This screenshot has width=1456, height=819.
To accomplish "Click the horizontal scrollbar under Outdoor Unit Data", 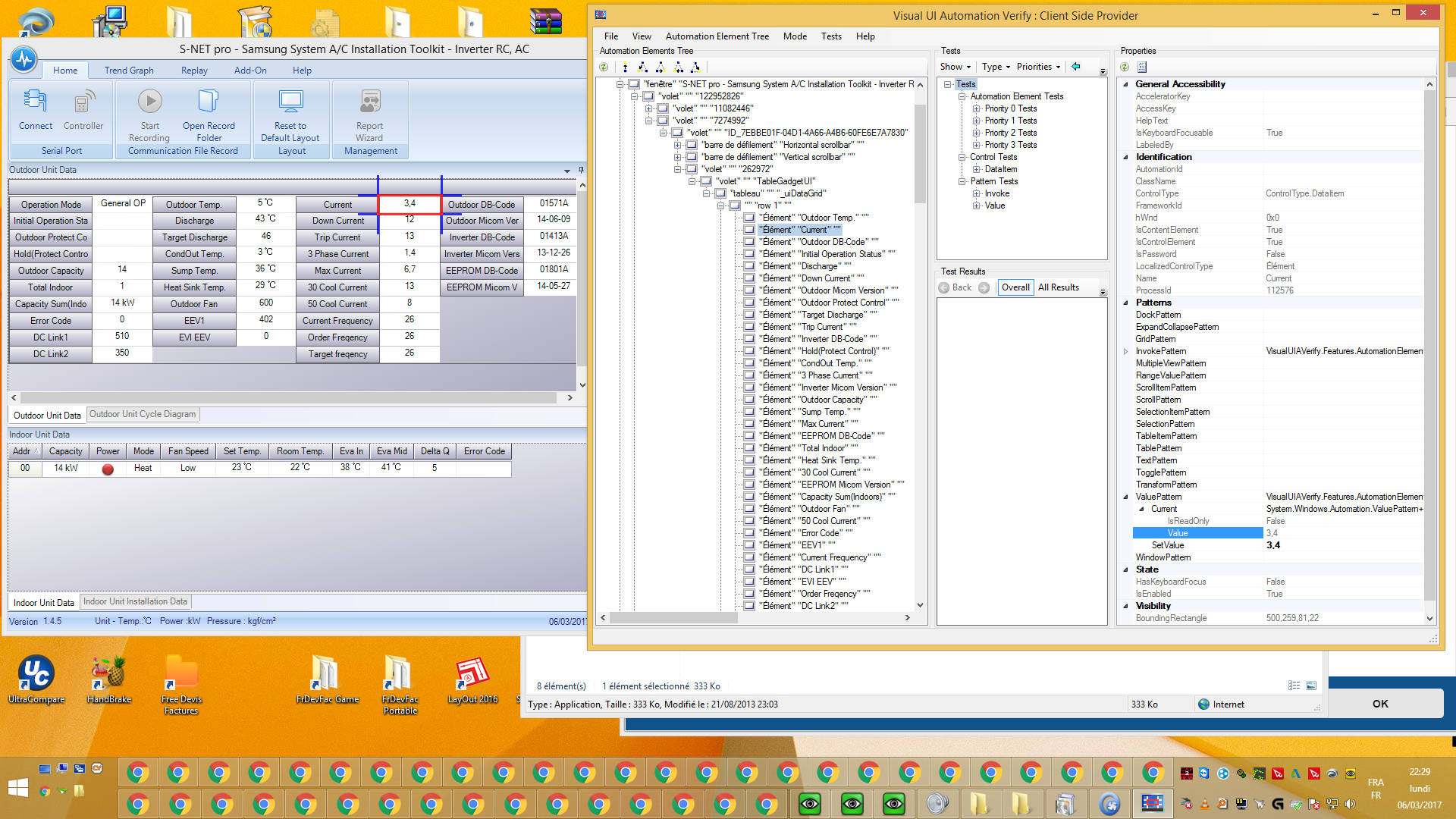I will point(288,397).
